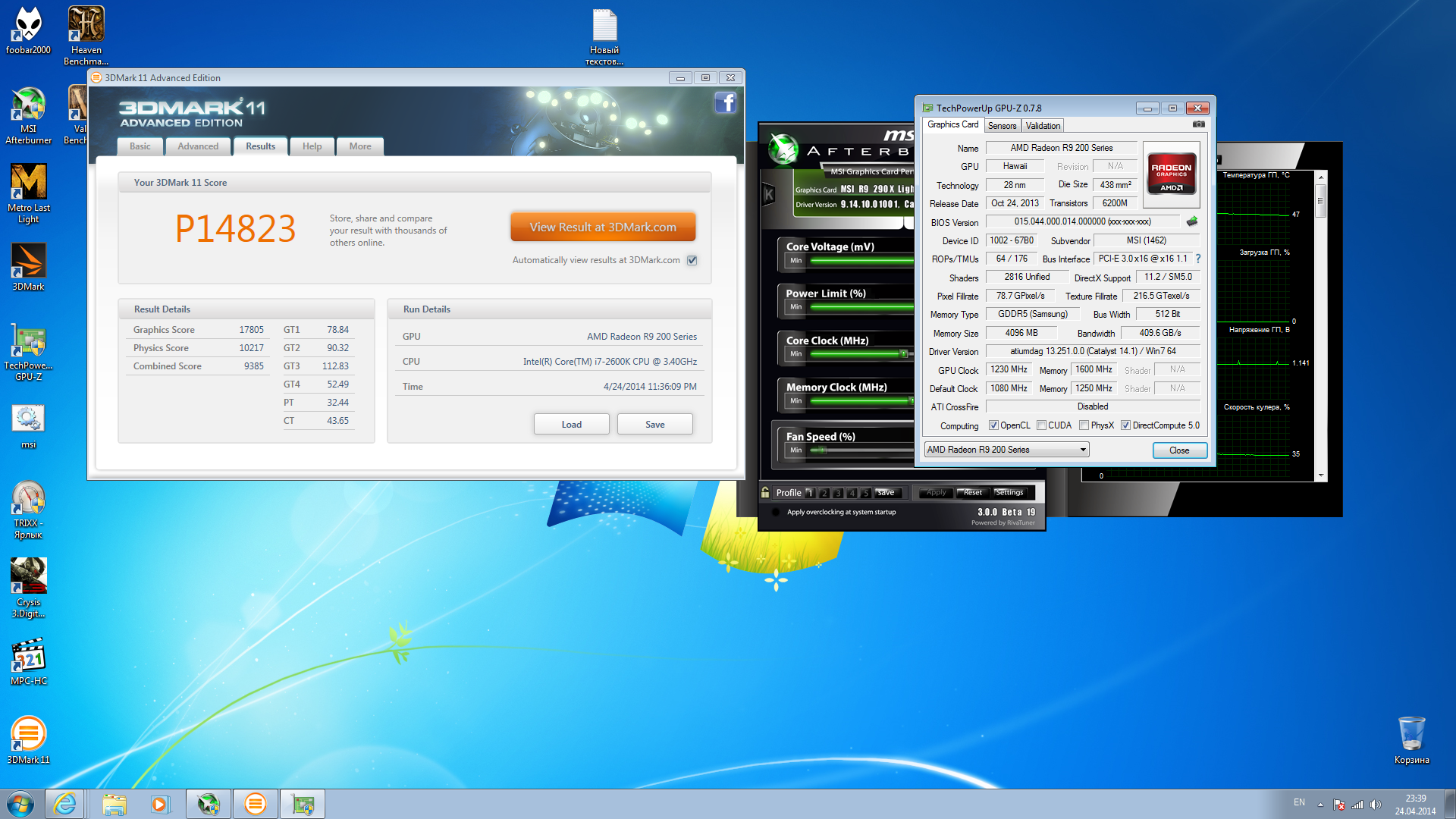The width and height of the screenshot is (1456, 819).
Task: Click View Result at 3DMark.com button
Action: [x=603, y=227]
